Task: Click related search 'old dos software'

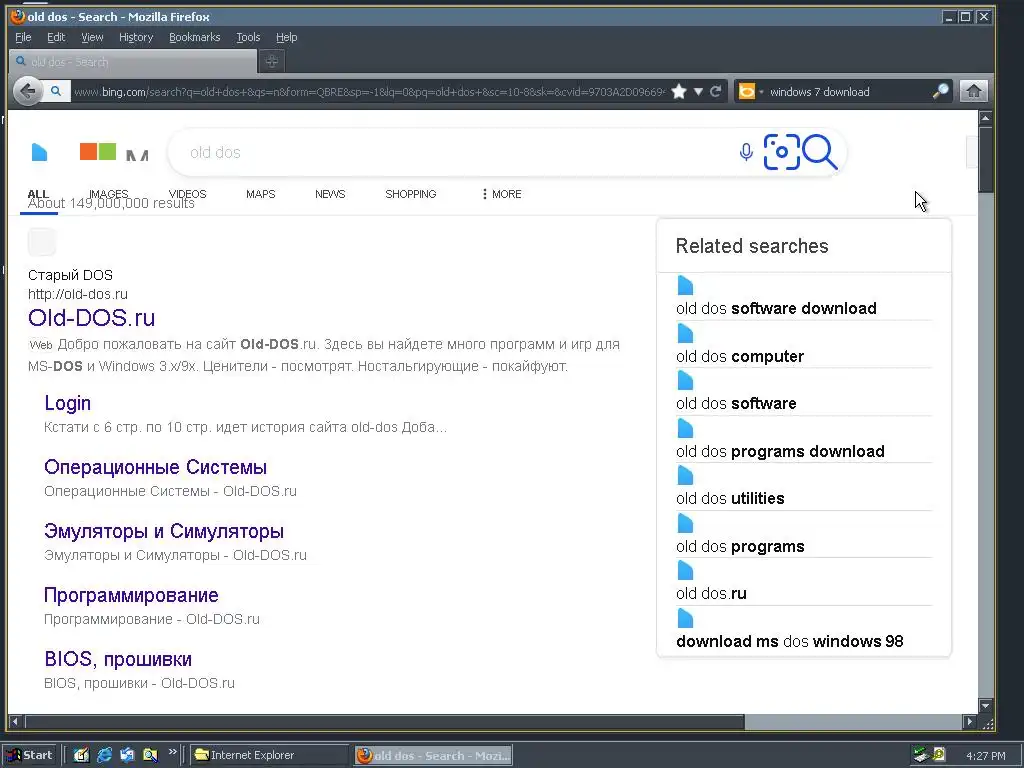Action: (736, 404)
